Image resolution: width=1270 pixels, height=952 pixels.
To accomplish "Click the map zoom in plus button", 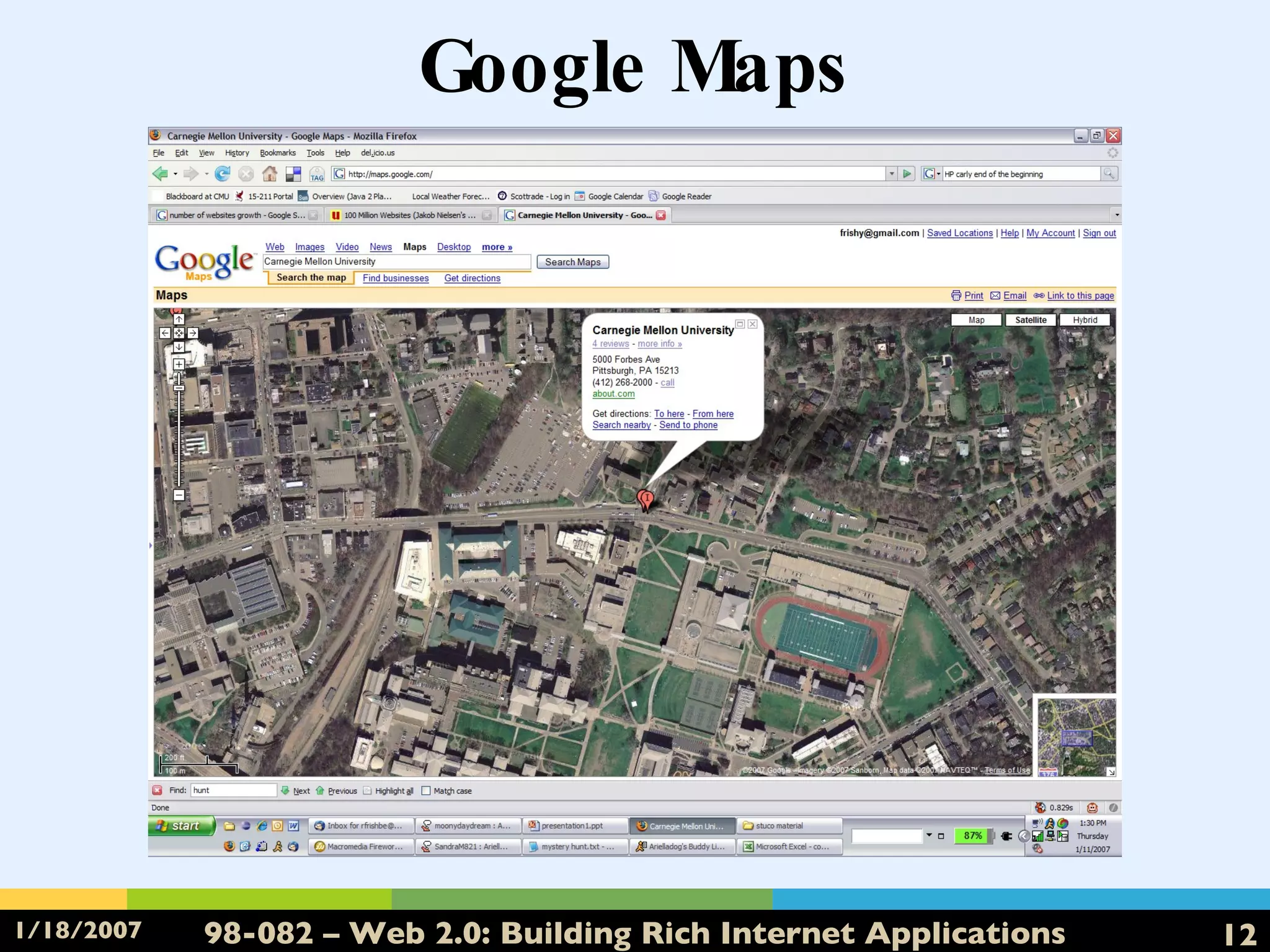I will tap(179, 364).
